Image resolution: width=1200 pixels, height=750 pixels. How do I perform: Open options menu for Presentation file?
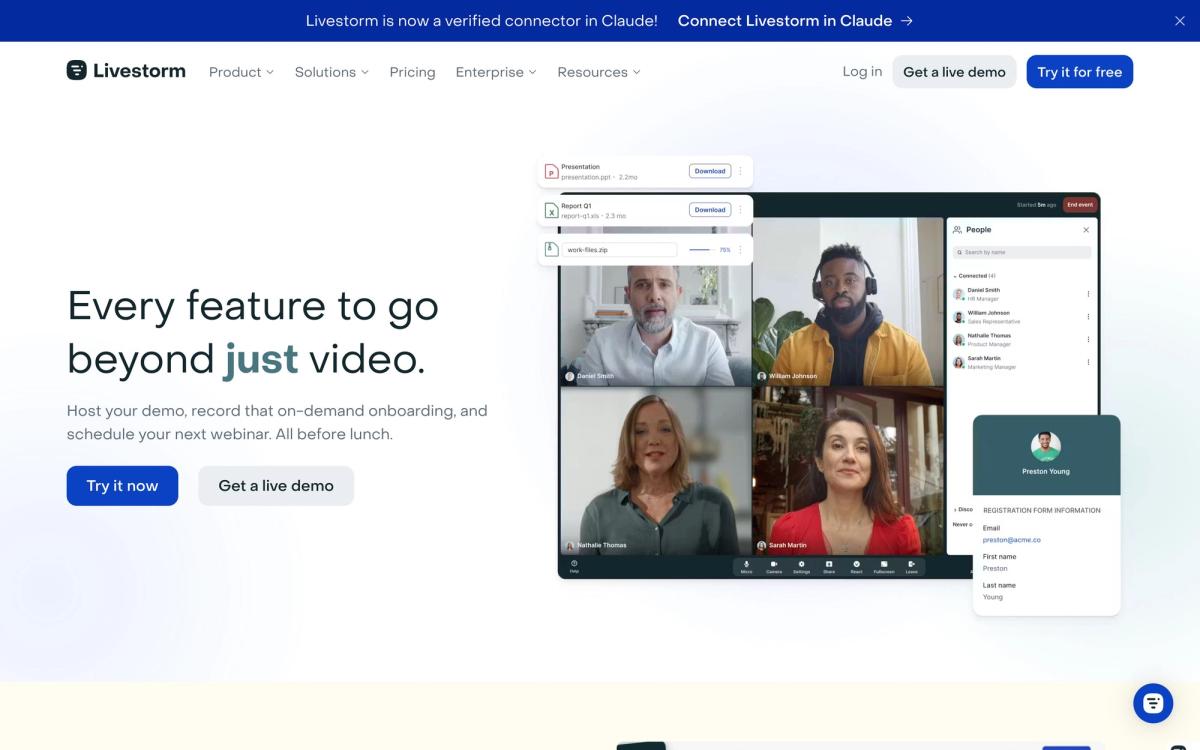[740, 171]
